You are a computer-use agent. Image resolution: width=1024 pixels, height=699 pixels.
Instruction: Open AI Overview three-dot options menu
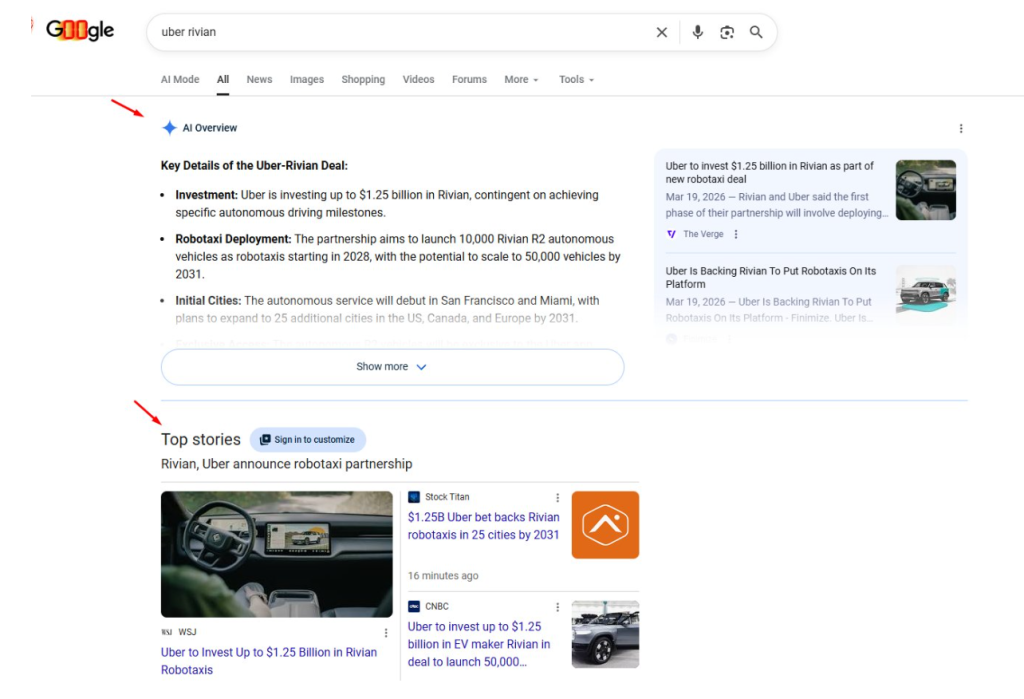click(961, 128)
